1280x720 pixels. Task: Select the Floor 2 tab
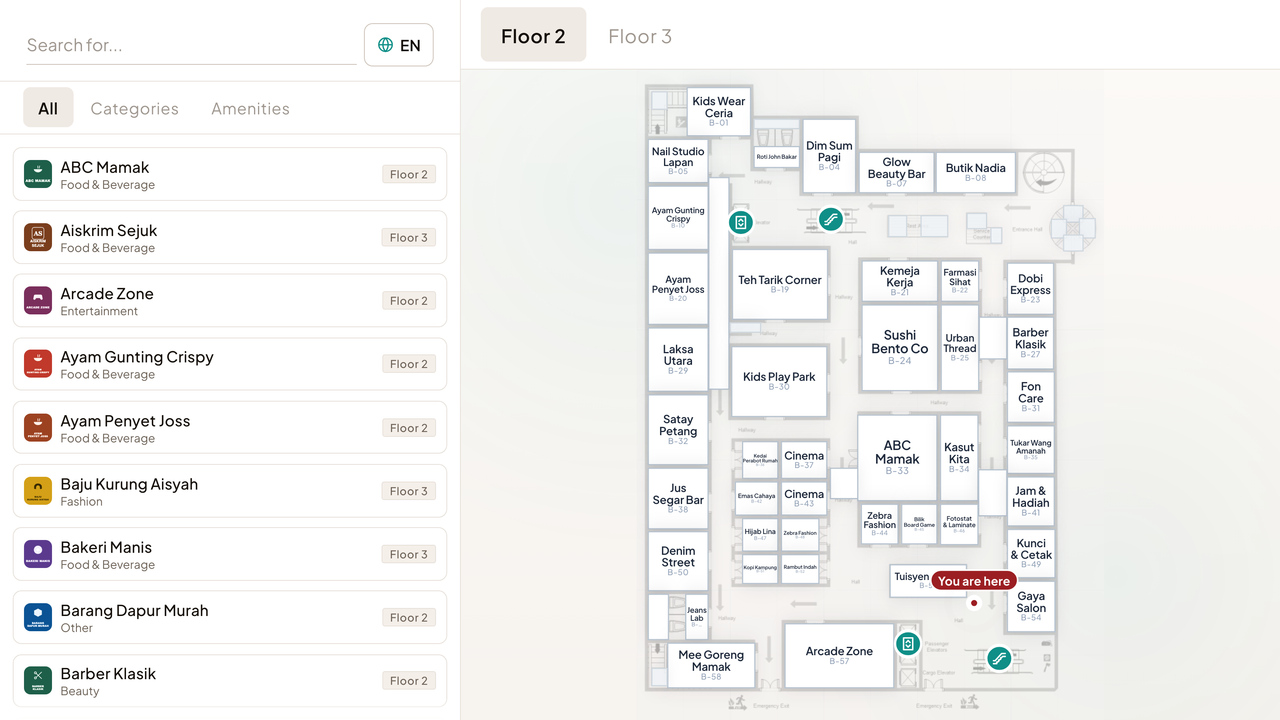coord(533,36)
